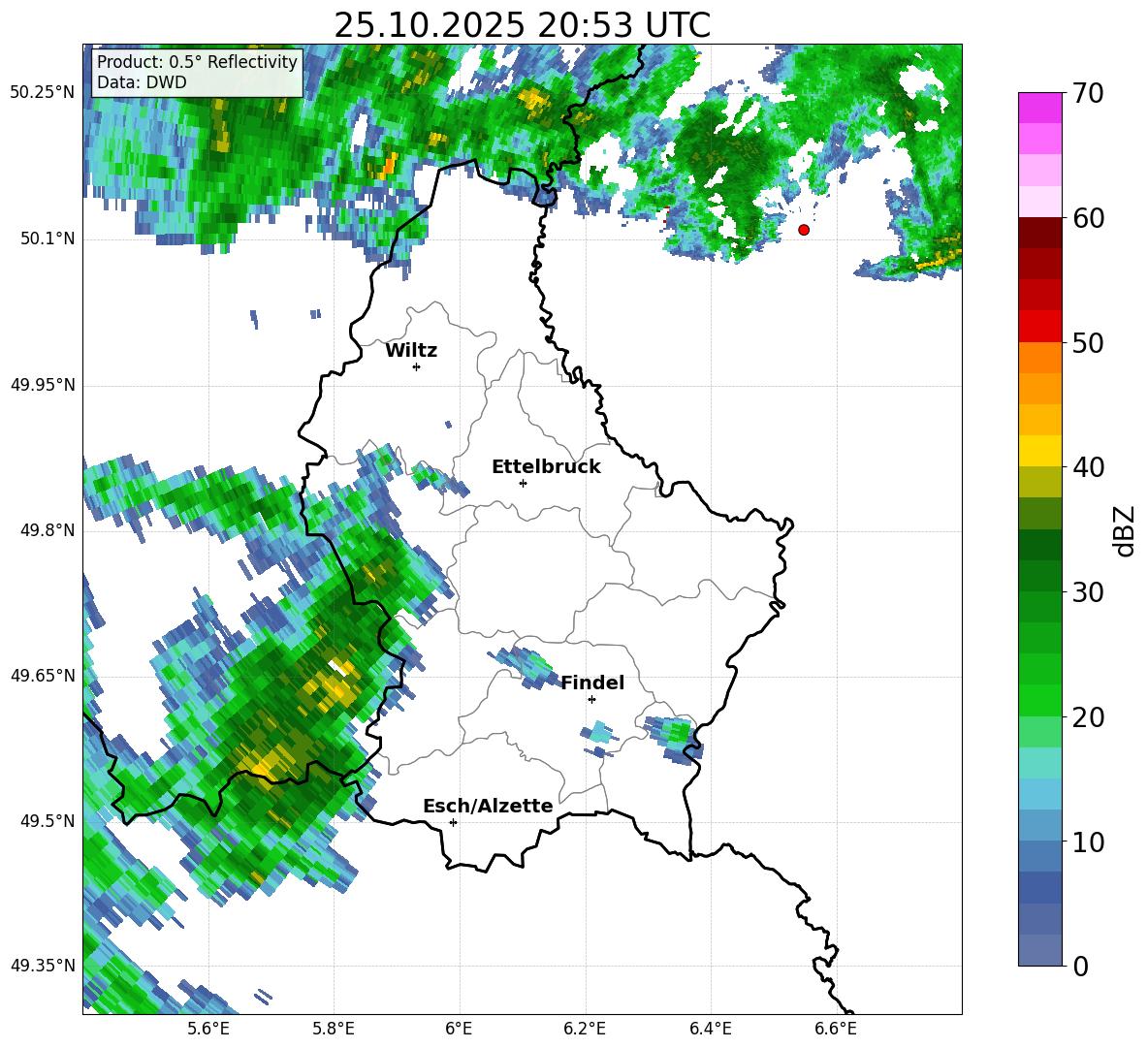Click the 50.1°N latitude label
This screenshot has width=1148, height=1048.
tap(48, 238)
